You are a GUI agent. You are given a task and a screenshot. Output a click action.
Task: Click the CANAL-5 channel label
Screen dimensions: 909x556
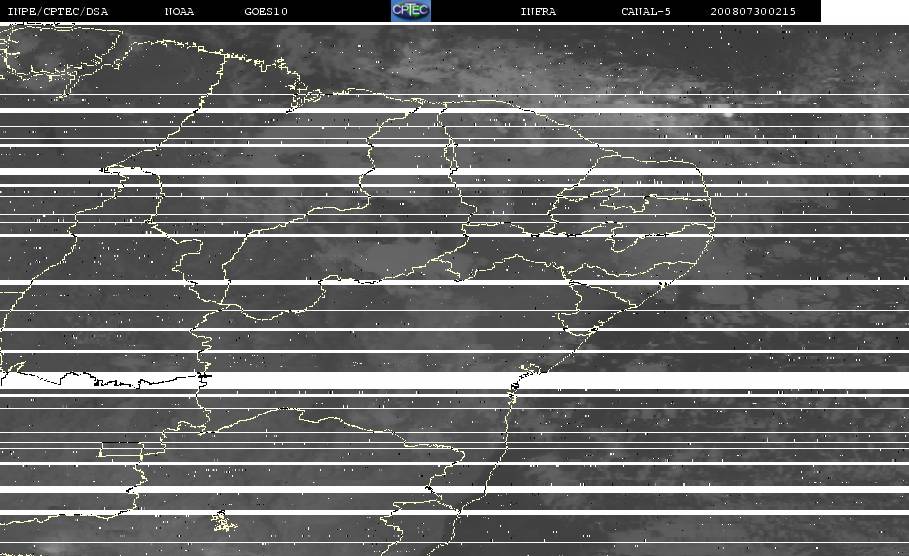coord(646,11)
